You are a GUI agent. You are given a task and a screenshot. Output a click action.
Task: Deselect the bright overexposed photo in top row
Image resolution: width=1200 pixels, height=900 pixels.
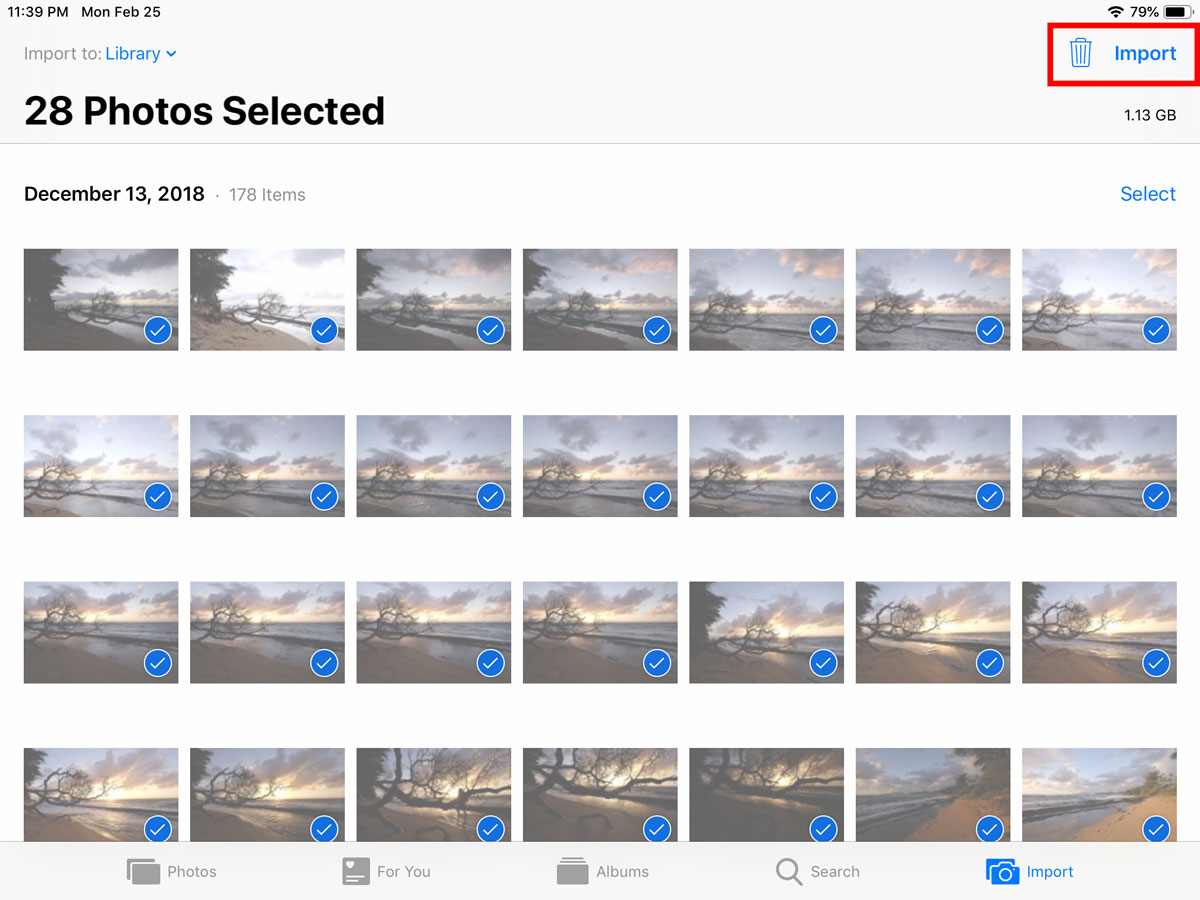tap(323, 329)
